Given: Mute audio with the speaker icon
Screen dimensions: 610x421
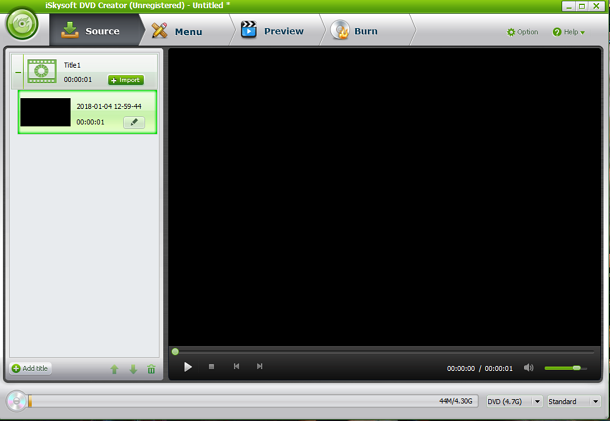Looking at the screenshot, I should pos(528,368).
